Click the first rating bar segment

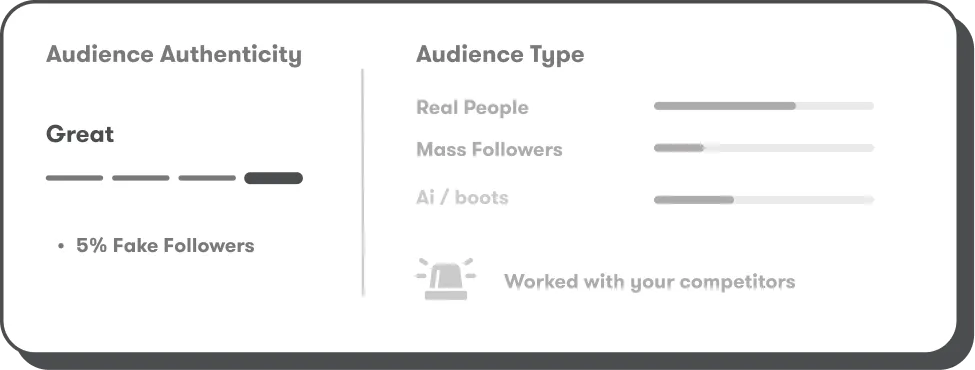[75, 178]
